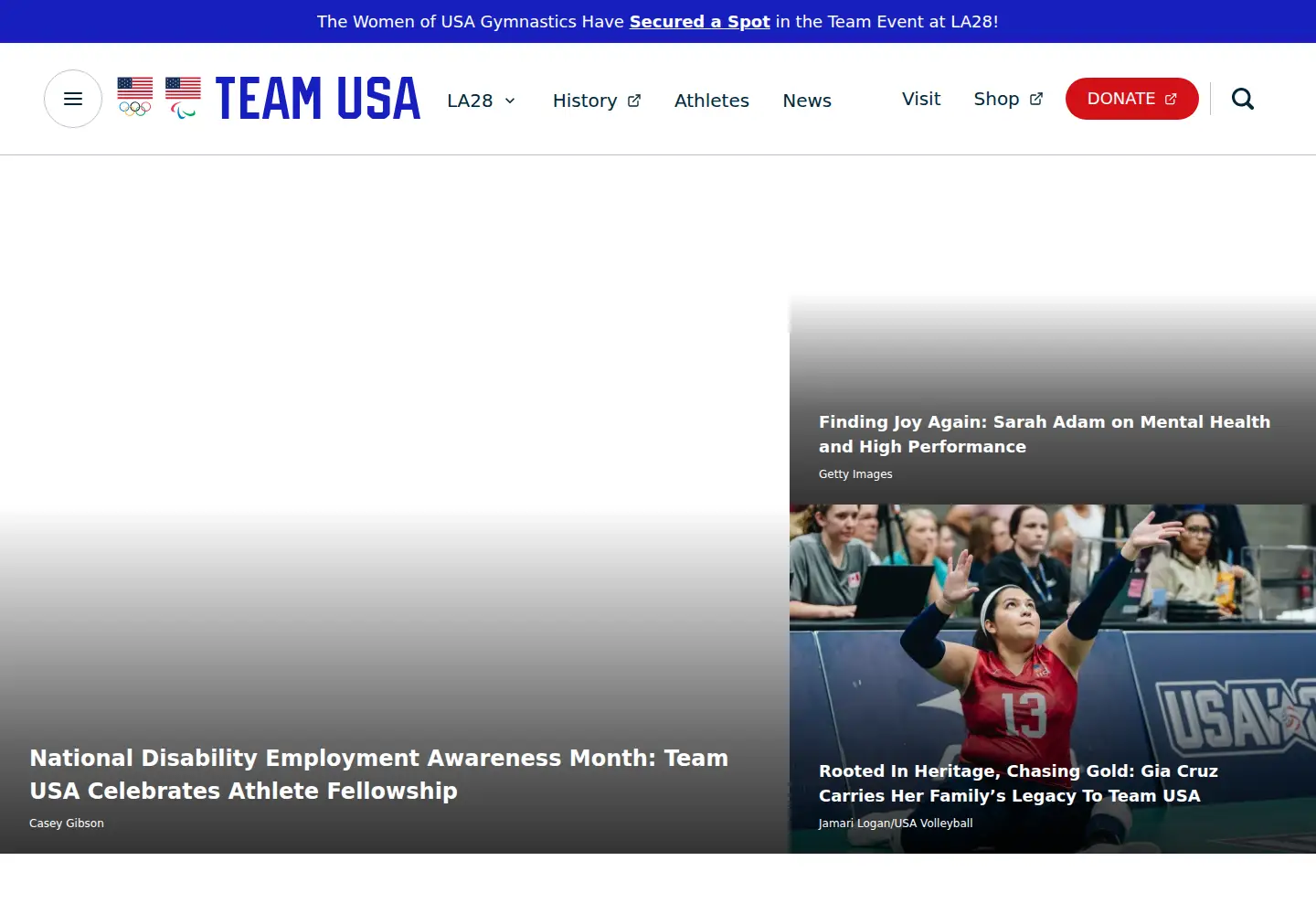
Task: Click the 'Getty Images' credit text
Action: (x=855, y=474)
